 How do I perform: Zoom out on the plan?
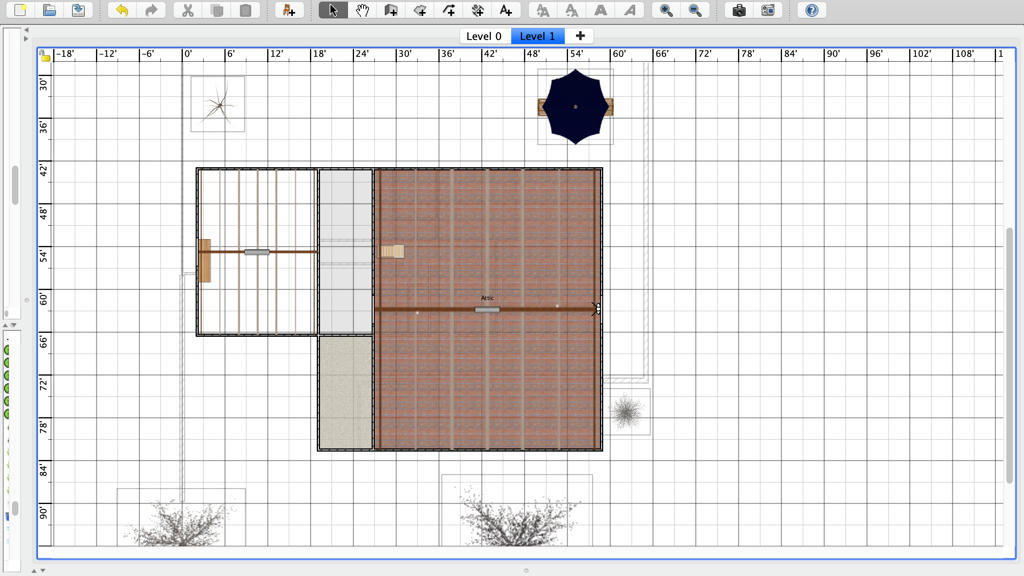[695, 10]
